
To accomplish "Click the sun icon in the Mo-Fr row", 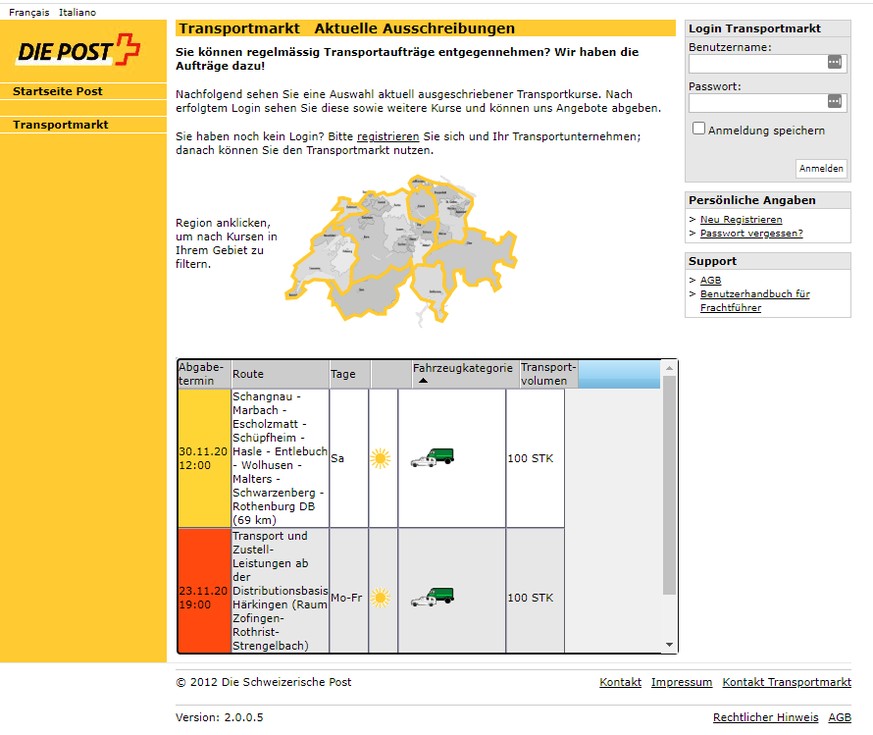I will point(380,597).
